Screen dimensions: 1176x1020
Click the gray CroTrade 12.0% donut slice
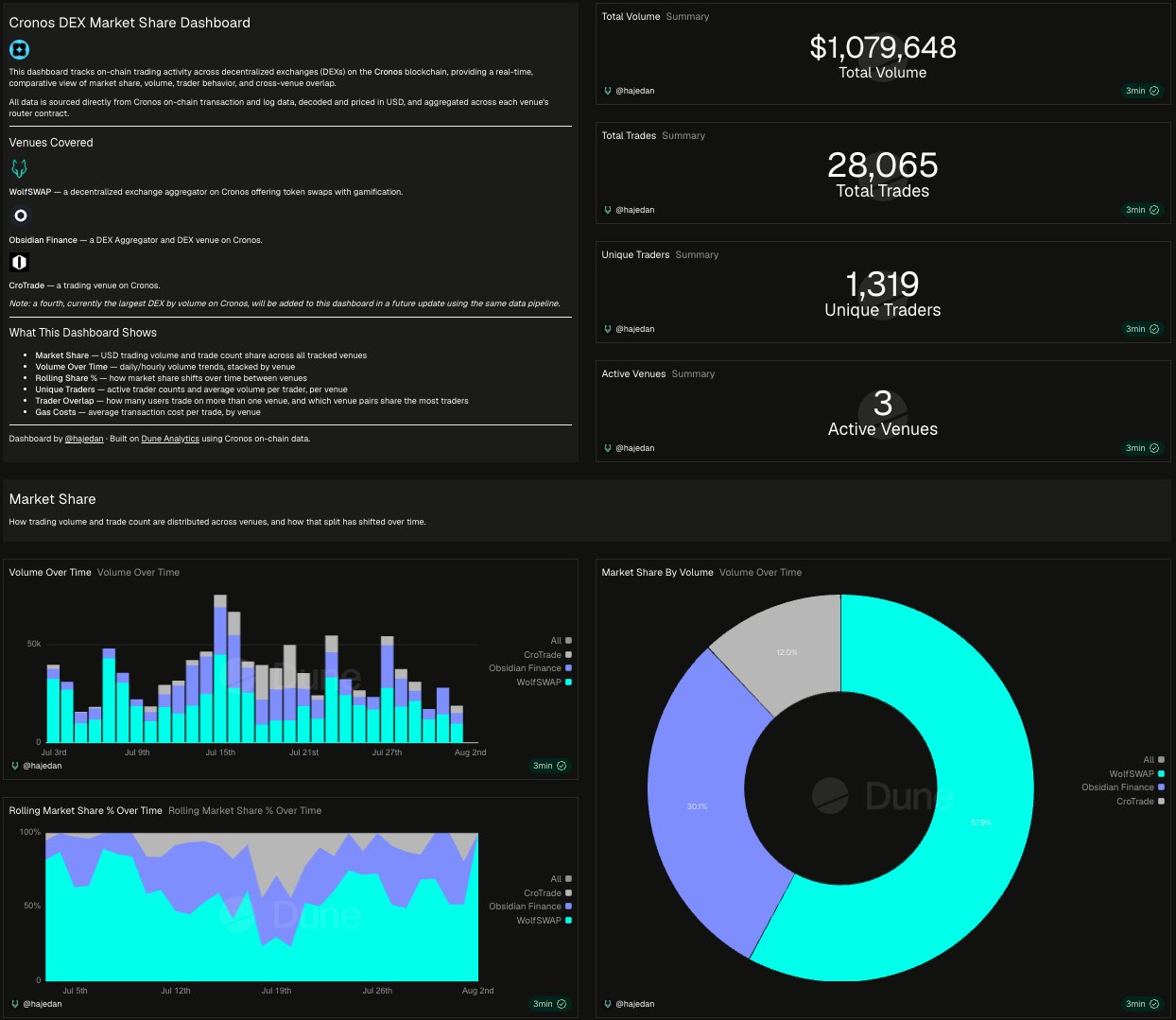pyautogui.click(x=787, y=652)
